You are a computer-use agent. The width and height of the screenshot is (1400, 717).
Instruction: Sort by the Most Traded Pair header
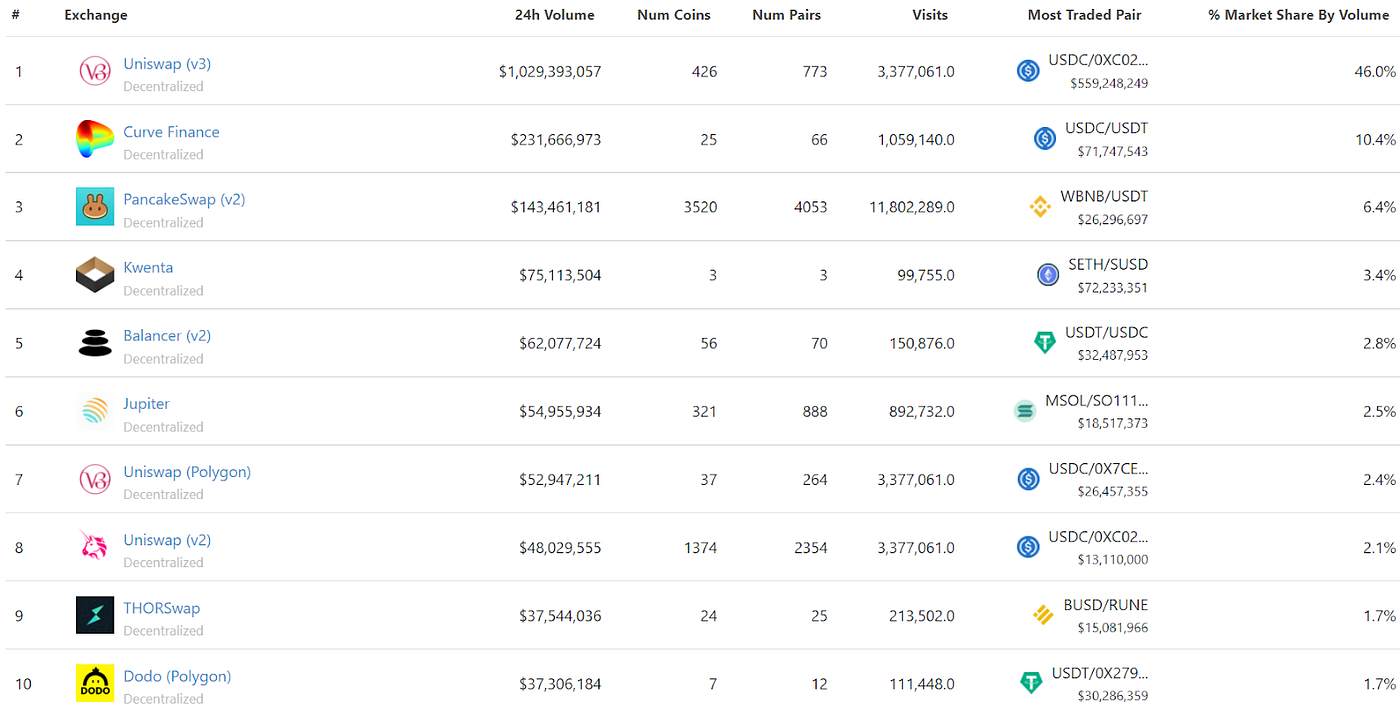pos(1084,15)
